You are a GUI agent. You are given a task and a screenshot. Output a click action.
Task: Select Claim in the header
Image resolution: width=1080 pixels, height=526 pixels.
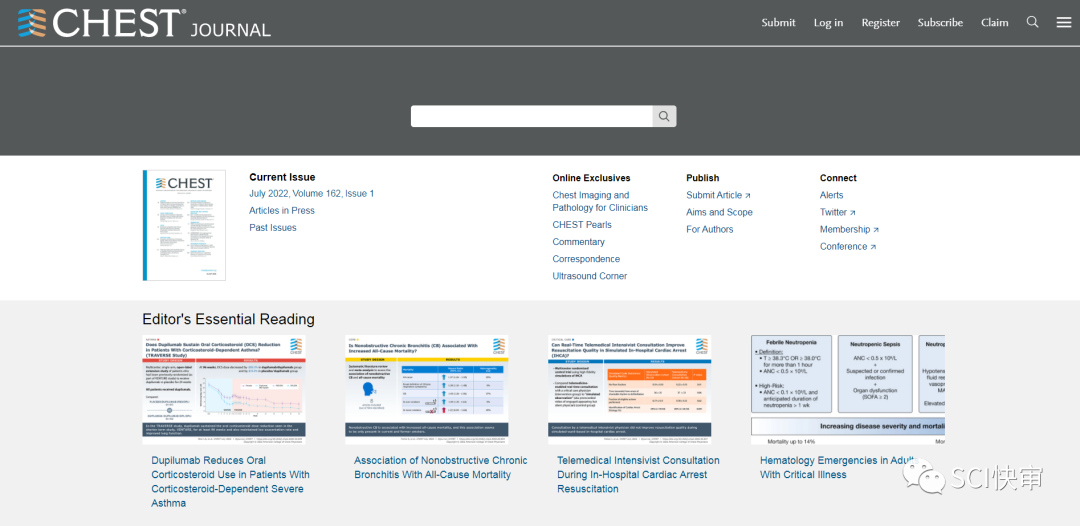(995, 23)
